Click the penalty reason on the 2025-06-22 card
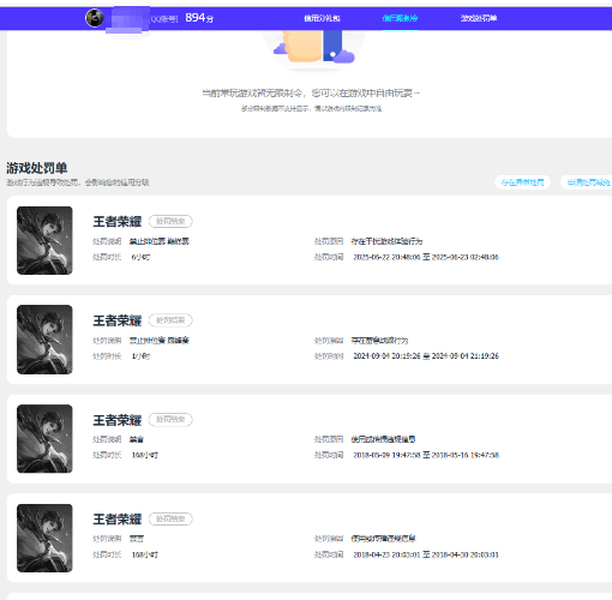 (x=387, y=242)
